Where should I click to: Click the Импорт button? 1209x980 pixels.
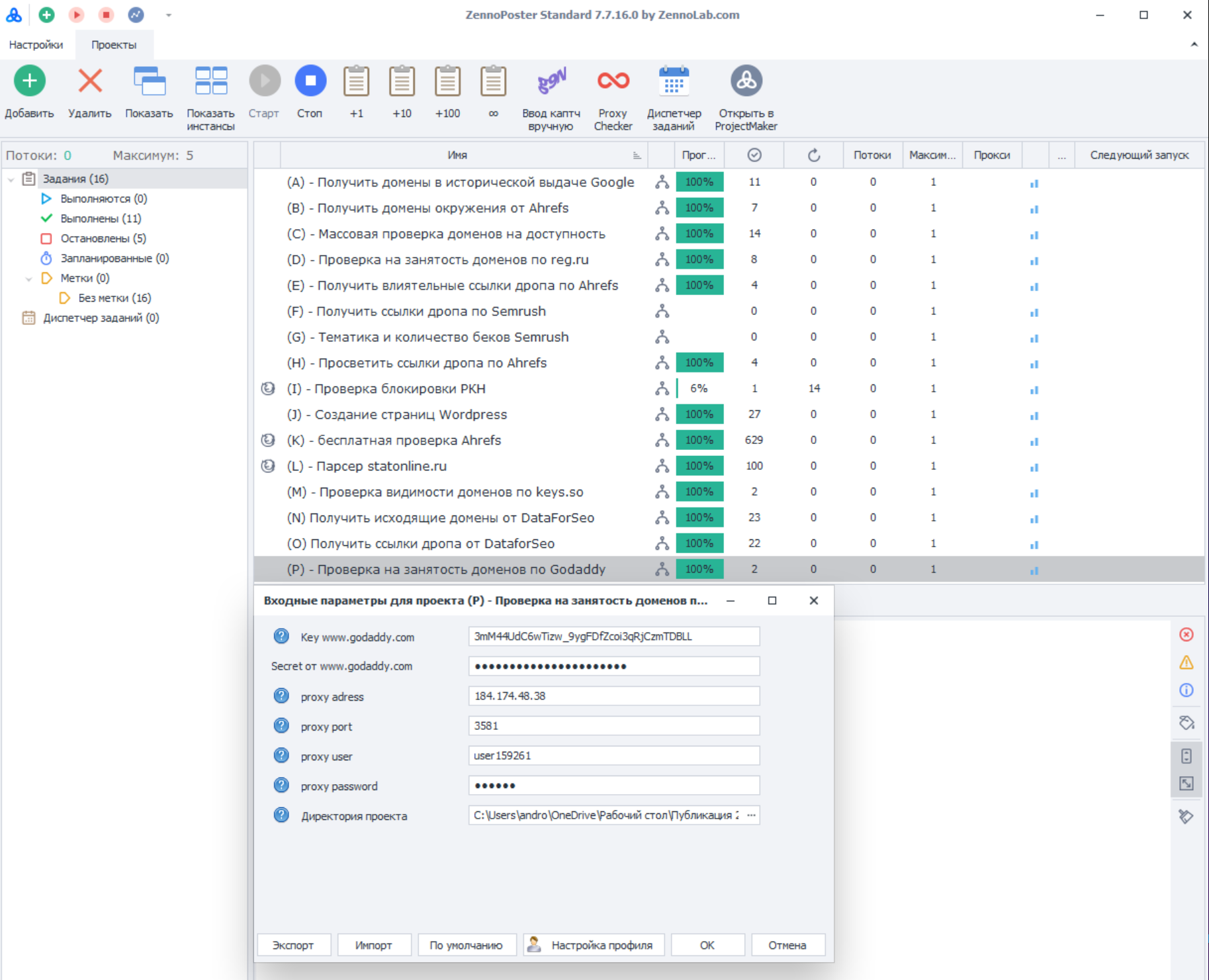[374, 945]
